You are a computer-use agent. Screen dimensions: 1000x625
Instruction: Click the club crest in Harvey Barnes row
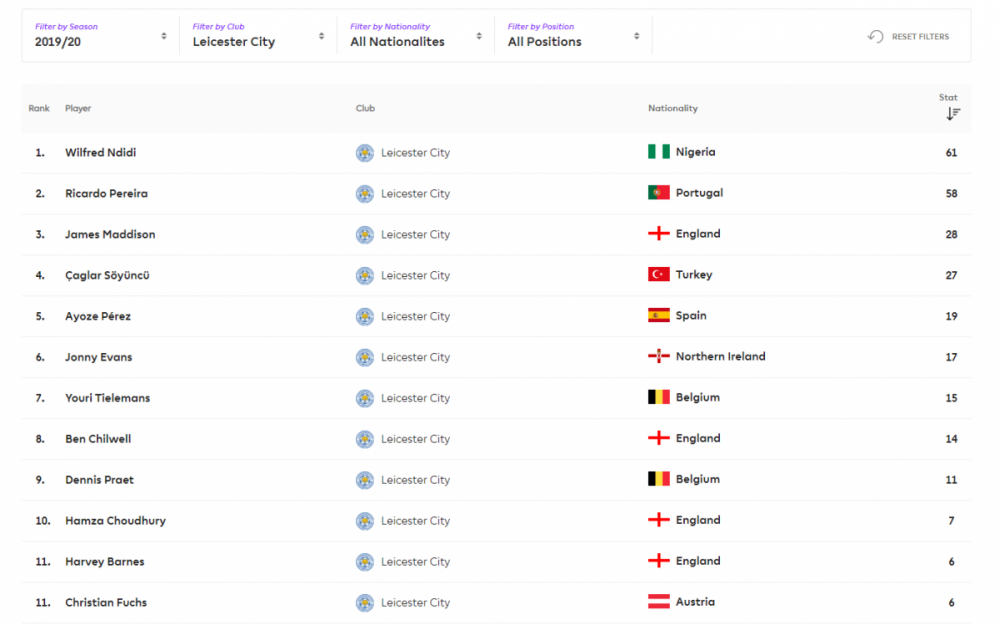365,562
